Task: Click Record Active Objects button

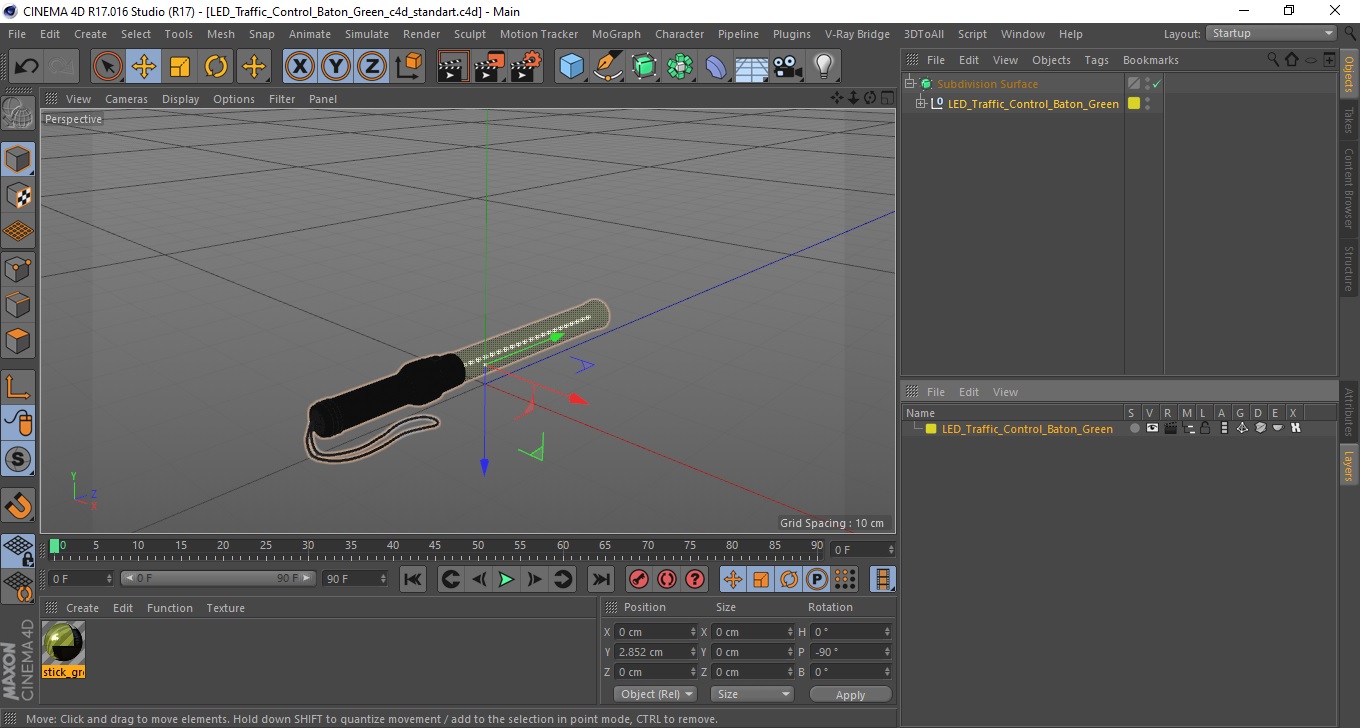Action: 638,579
